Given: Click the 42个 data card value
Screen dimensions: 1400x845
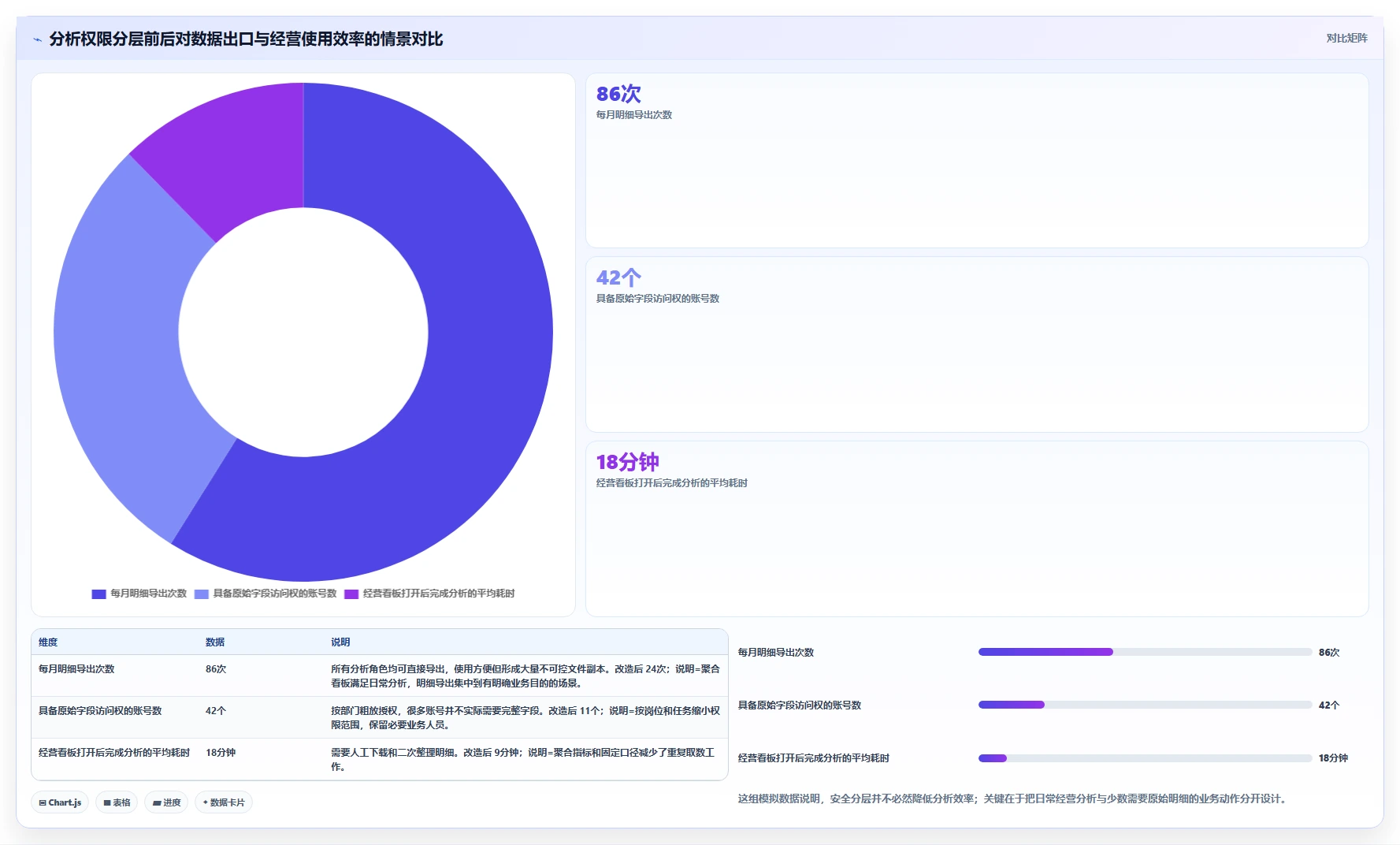Looking at the screenshot, I should pos(618,277).
